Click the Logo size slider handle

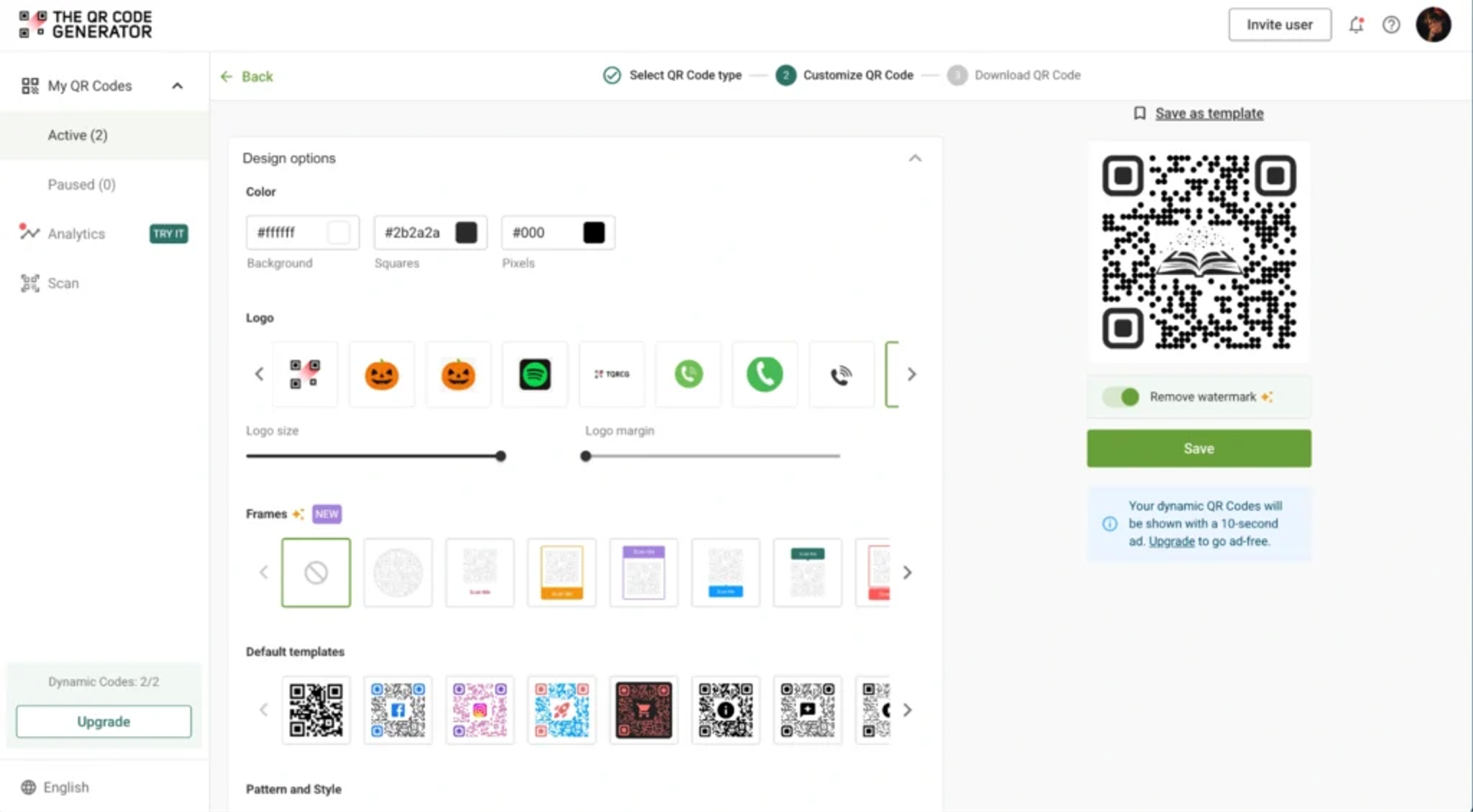click(501, 456)
